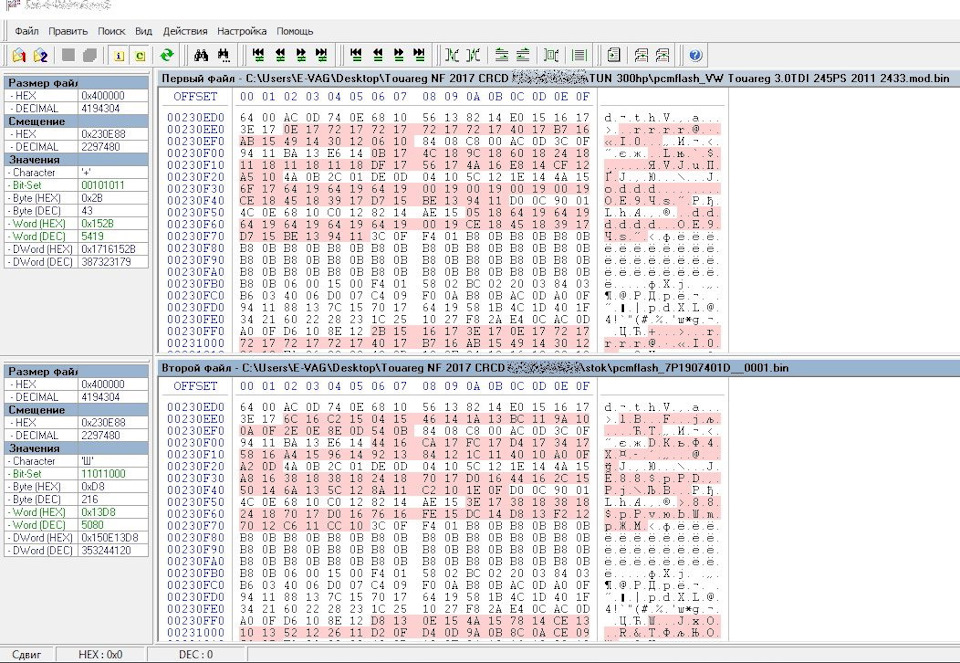Open help with the blue question icon
The image size is (960, 663).
(x=695, y=55)
